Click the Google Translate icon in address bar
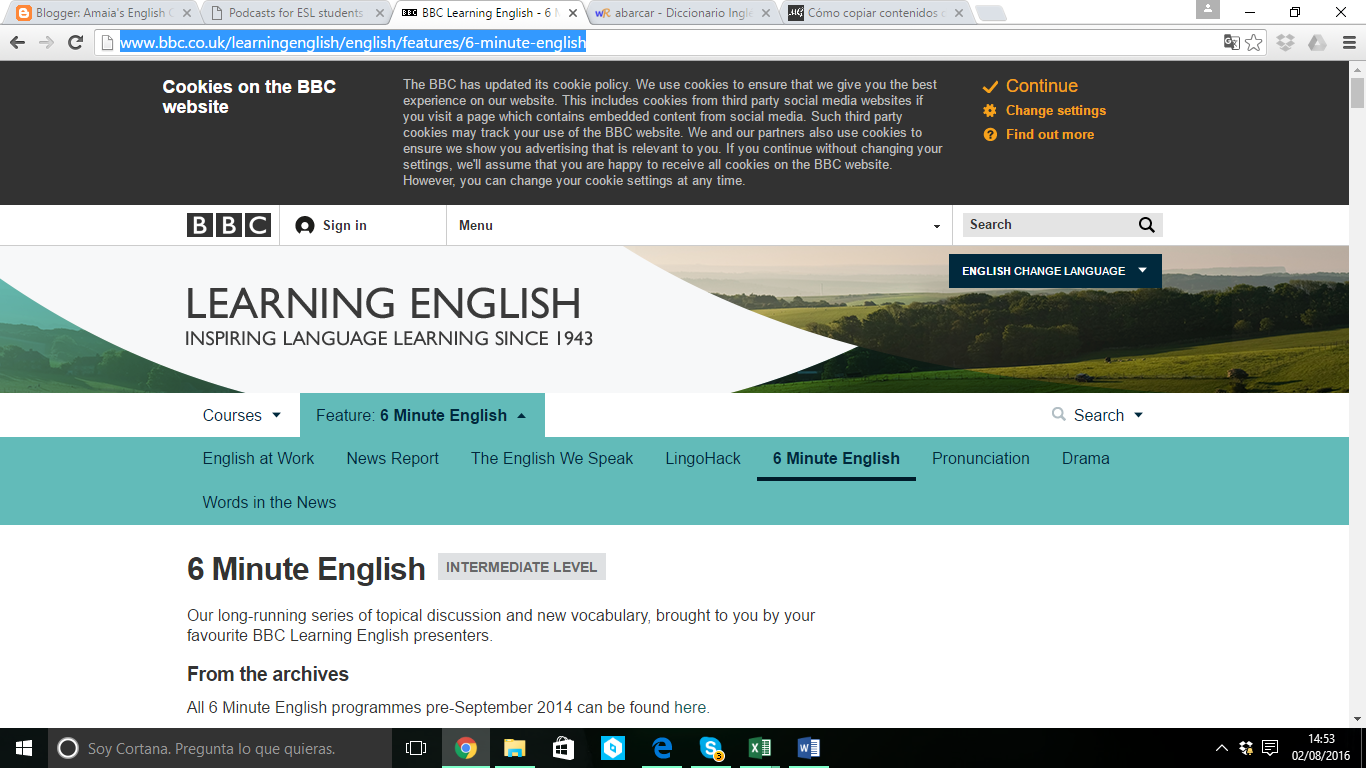 1232,43
